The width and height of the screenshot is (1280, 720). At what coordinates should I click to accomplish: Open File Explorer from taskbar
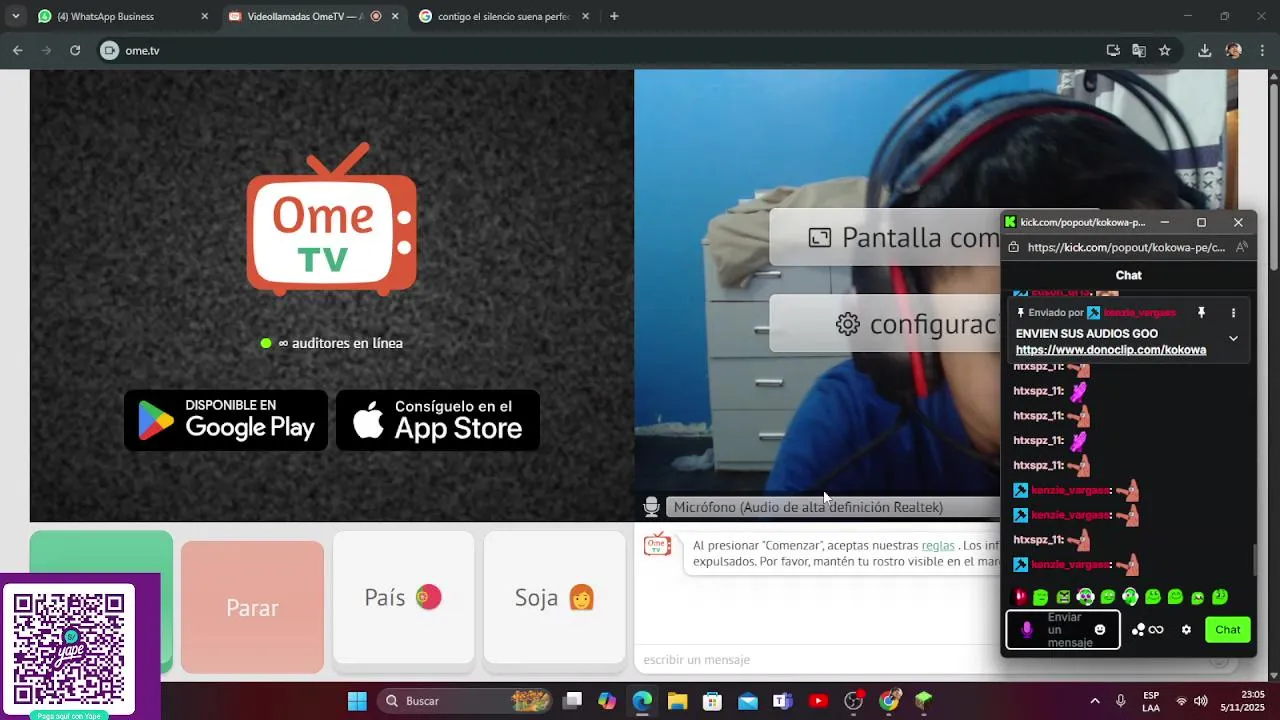point(677,701)
